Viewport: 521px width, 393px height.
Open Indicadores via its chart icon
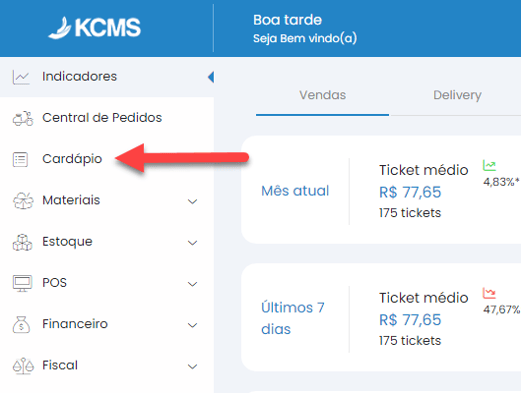[21, 77]
